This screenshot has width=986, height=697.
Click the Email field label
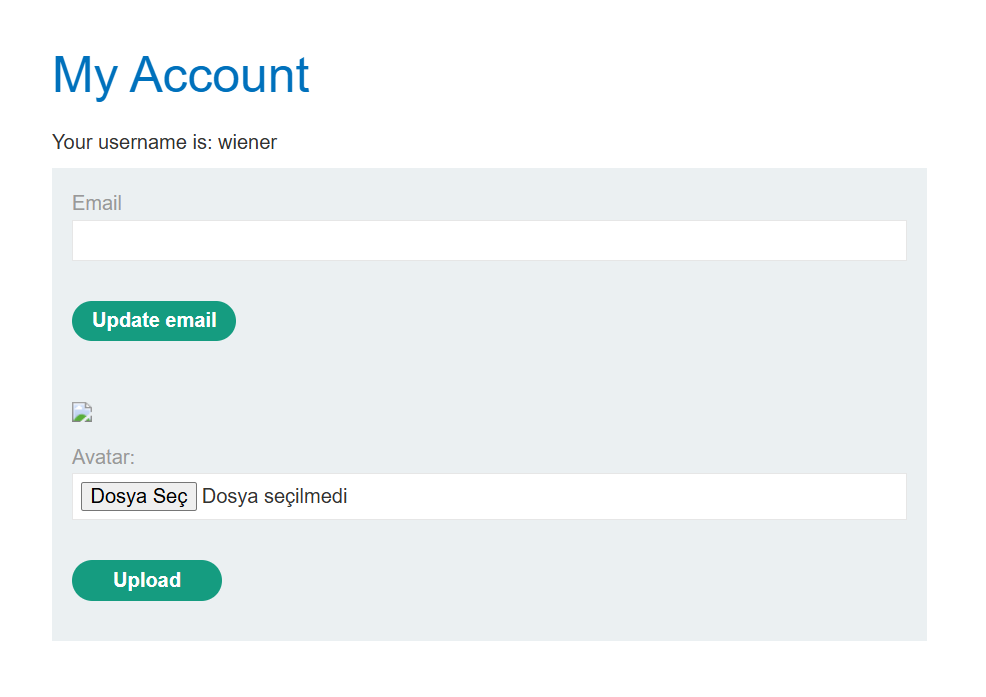click(x=97, y=203)
